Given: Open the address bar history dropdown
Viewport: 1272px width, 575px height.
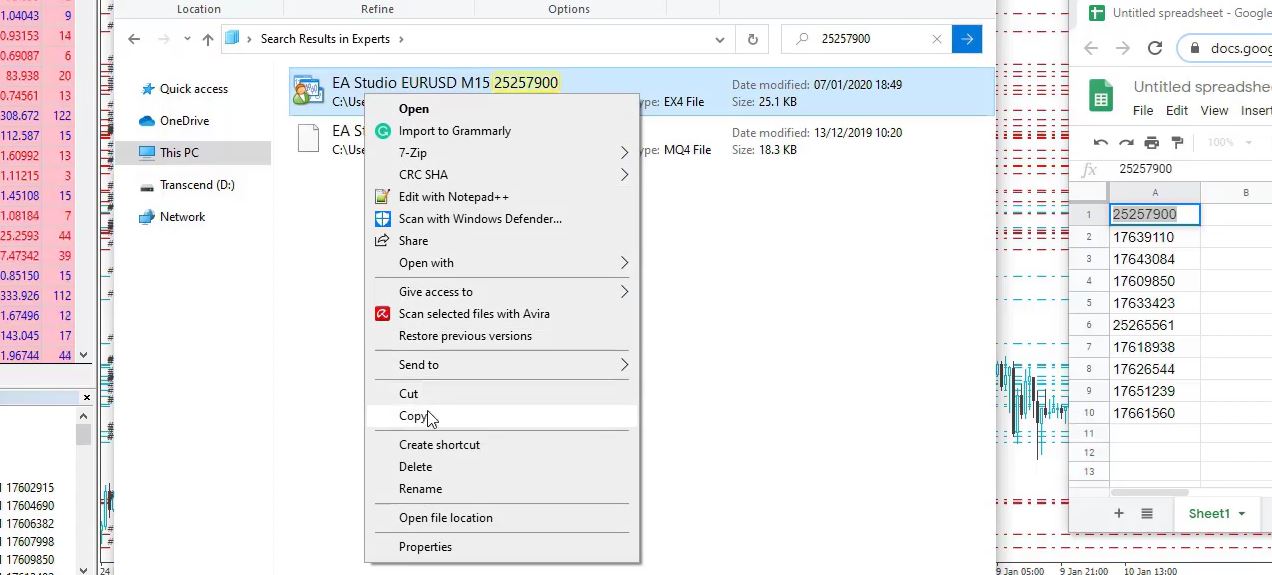Looking at the screenshot, I should 720,39.
